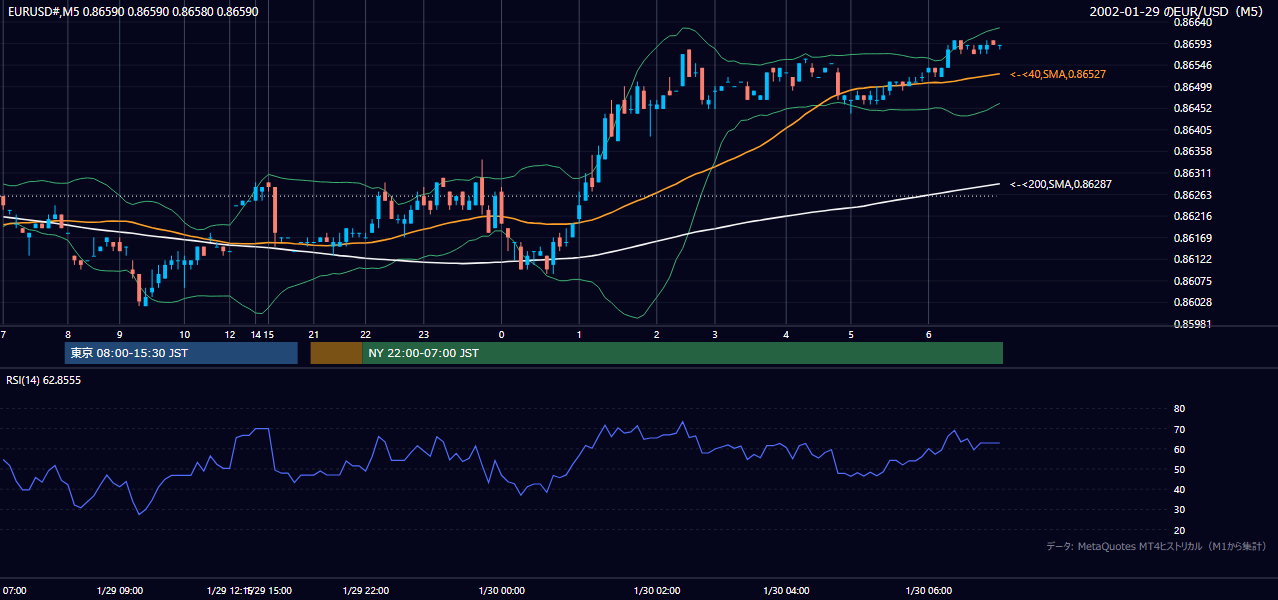This screenshot has height=600, width=1278.
Task: Click price axis value 0.86122
Action: click(1191, 259)
